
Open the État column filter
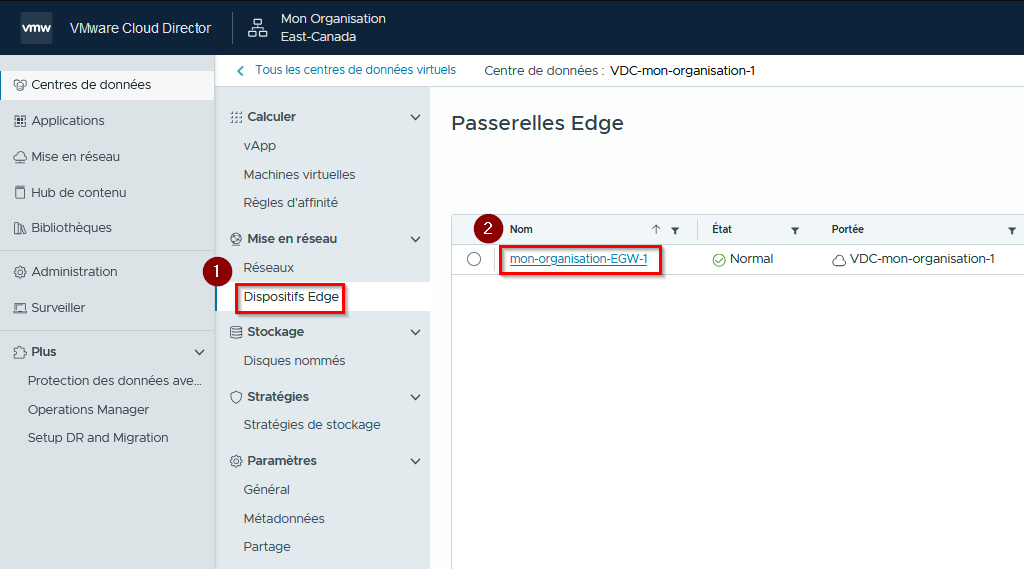point(795,230)
